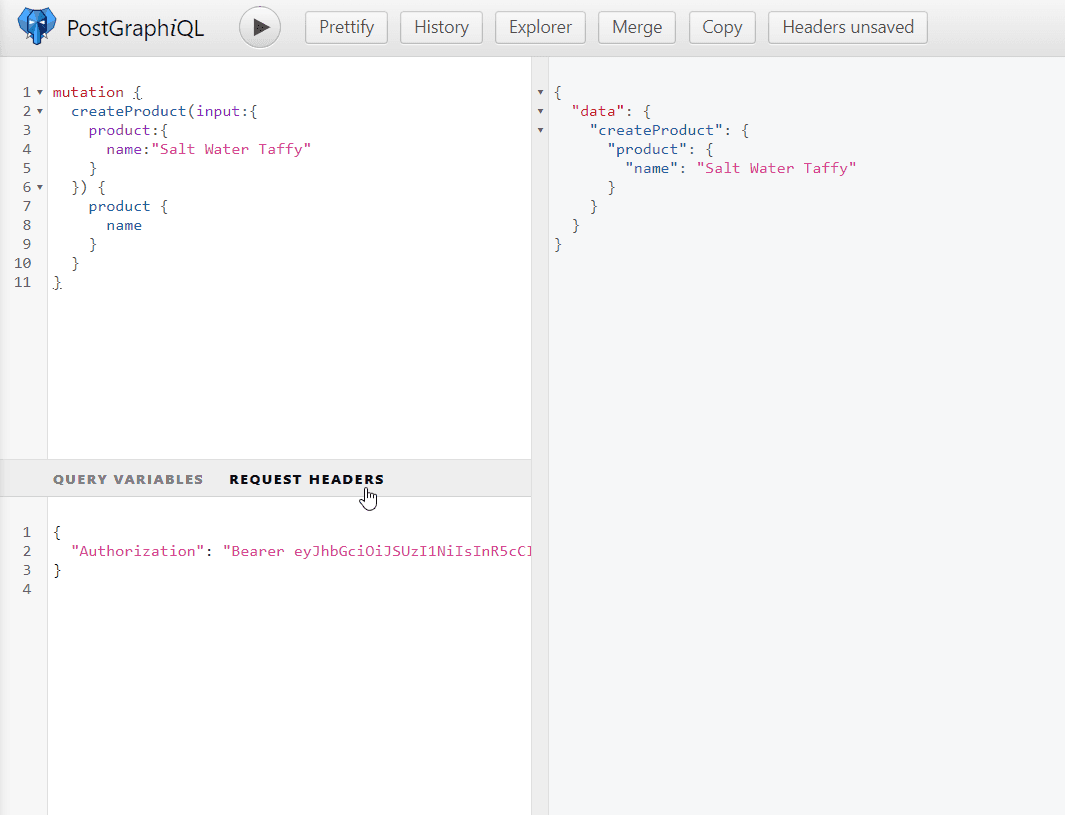Click the Merge button
This screenshot has width=1065, height=815.
click(x=636, y=27)
